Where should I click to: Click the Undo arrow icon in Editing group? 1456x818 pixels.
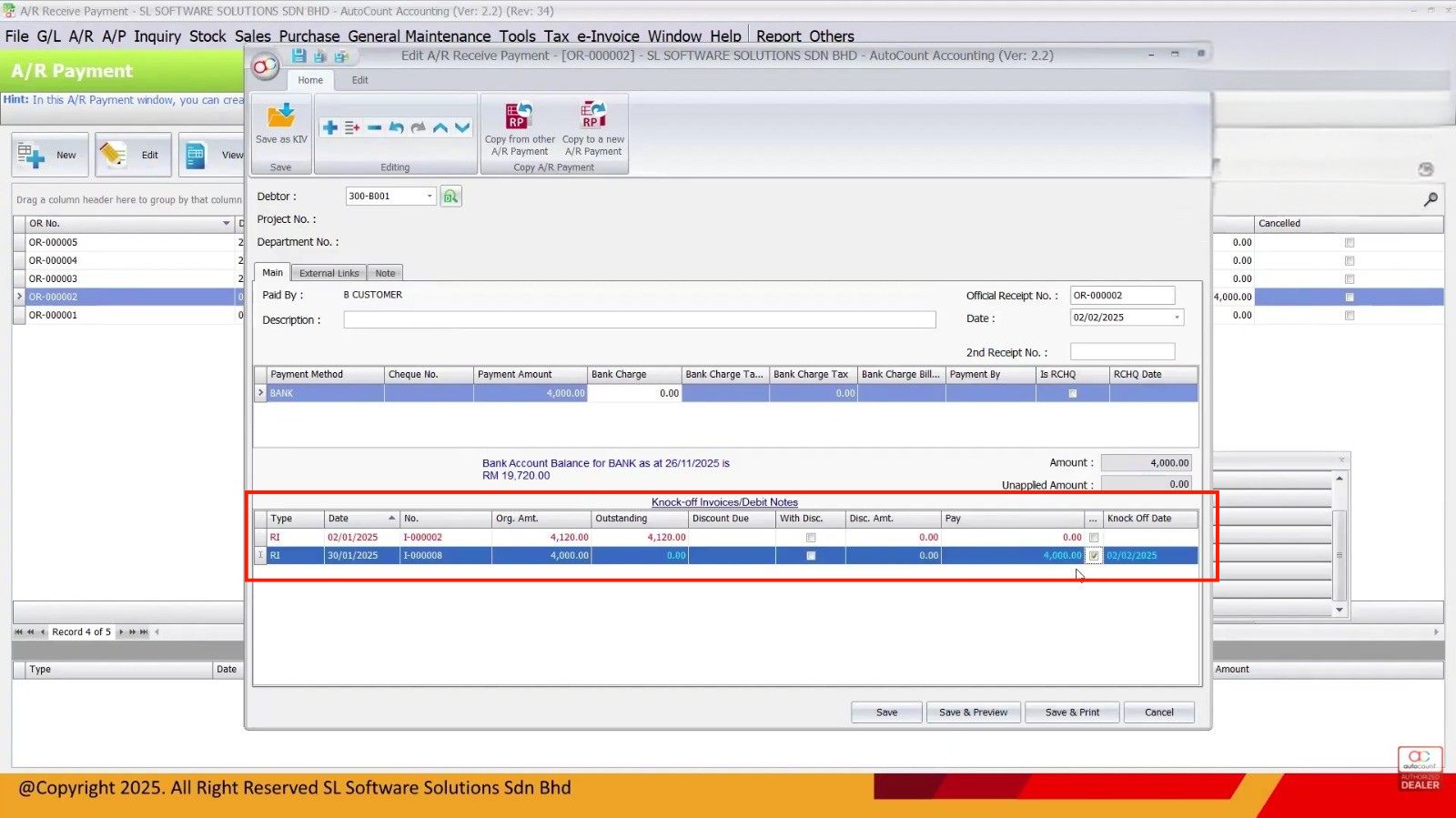396,128
